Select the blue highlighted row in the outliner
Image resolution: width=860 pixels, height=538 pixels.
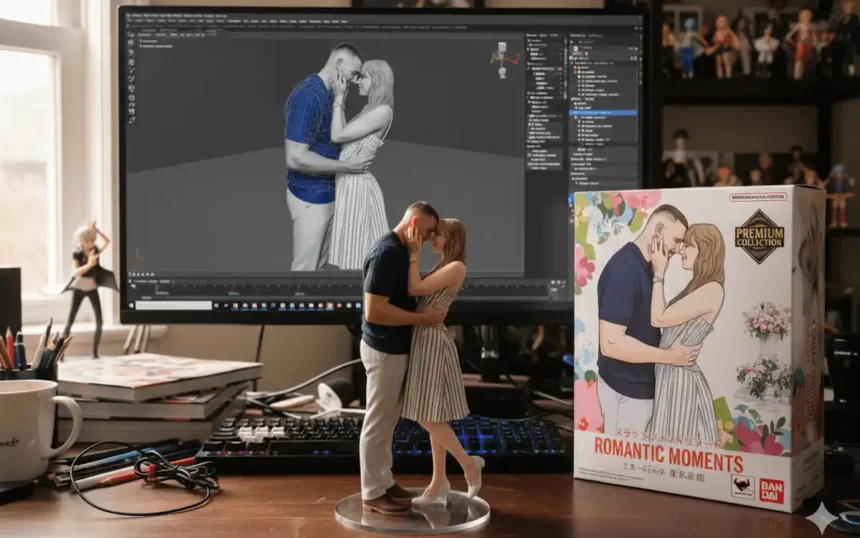coord(603,112)
